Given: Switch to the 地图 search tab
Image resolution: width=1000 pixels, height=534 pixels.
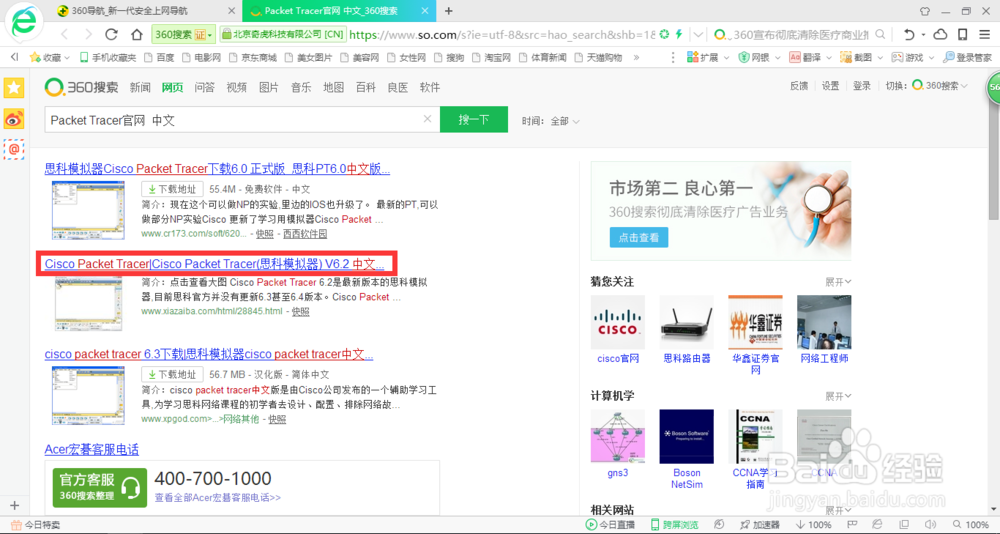Looking at the screenshot, I should [333, 87].
